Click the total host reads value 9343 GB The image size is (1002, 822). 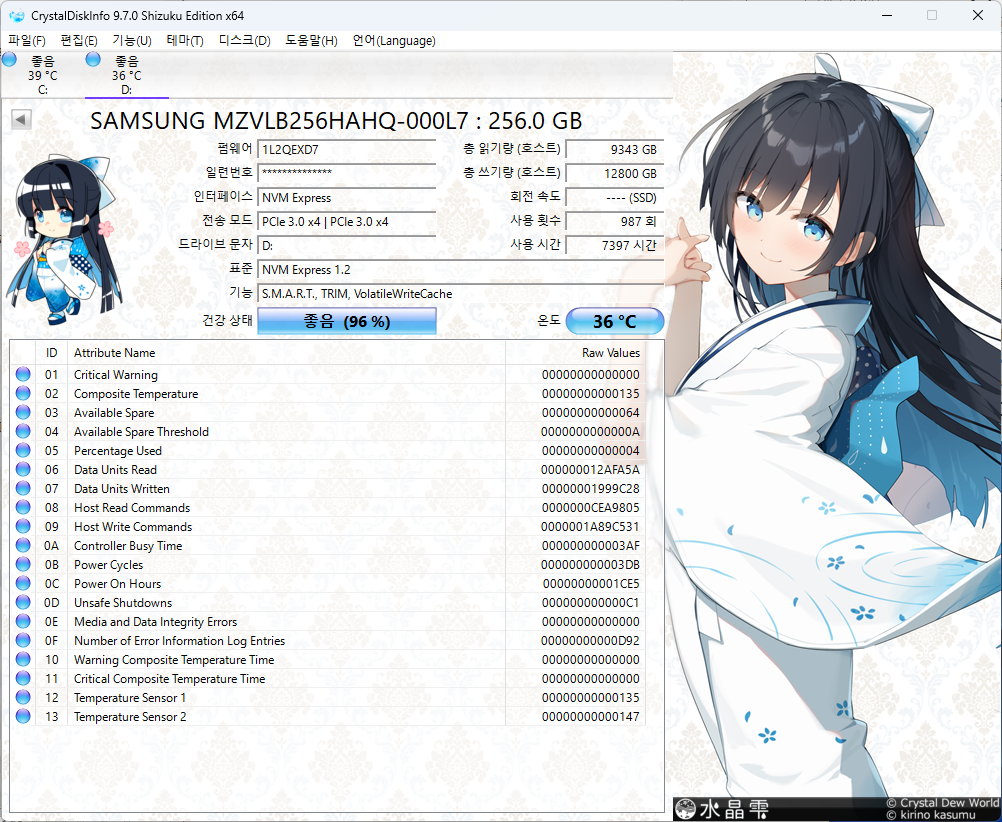pos(615,149)
